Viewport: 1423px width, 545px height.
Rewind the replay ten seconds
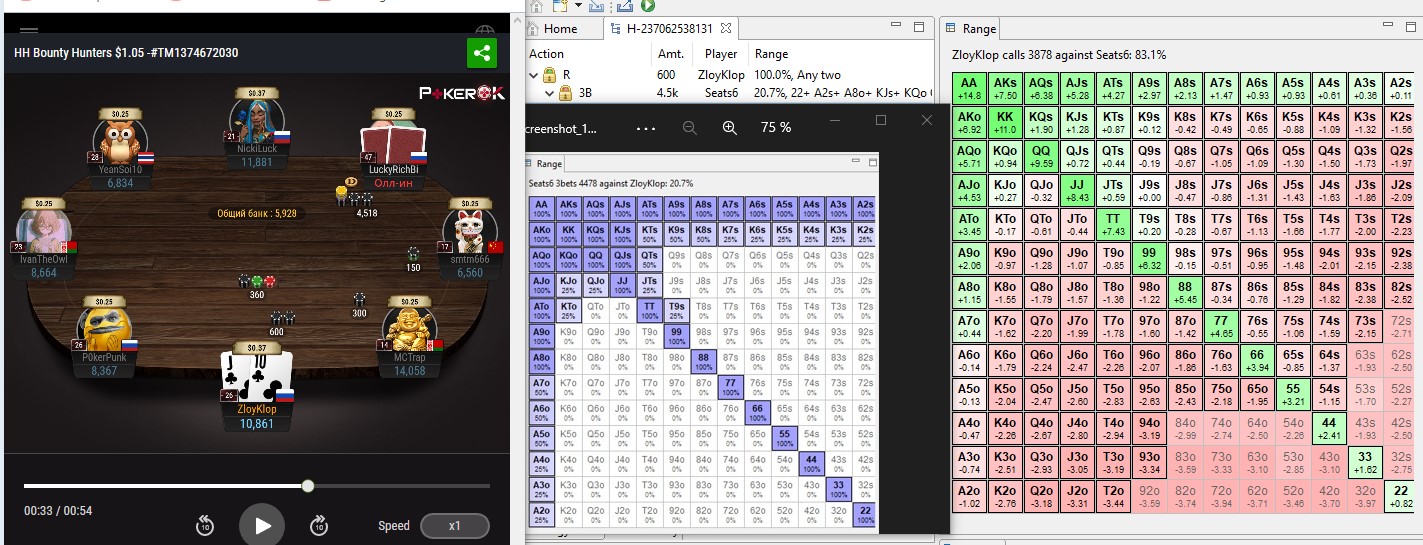click(x=205, y=525)
